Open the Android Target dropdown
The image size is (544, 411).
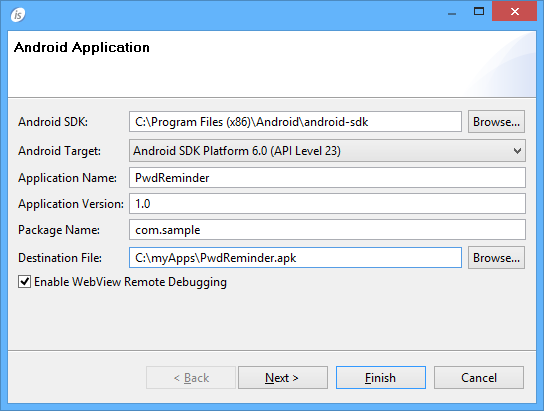[x=327, y=151]
